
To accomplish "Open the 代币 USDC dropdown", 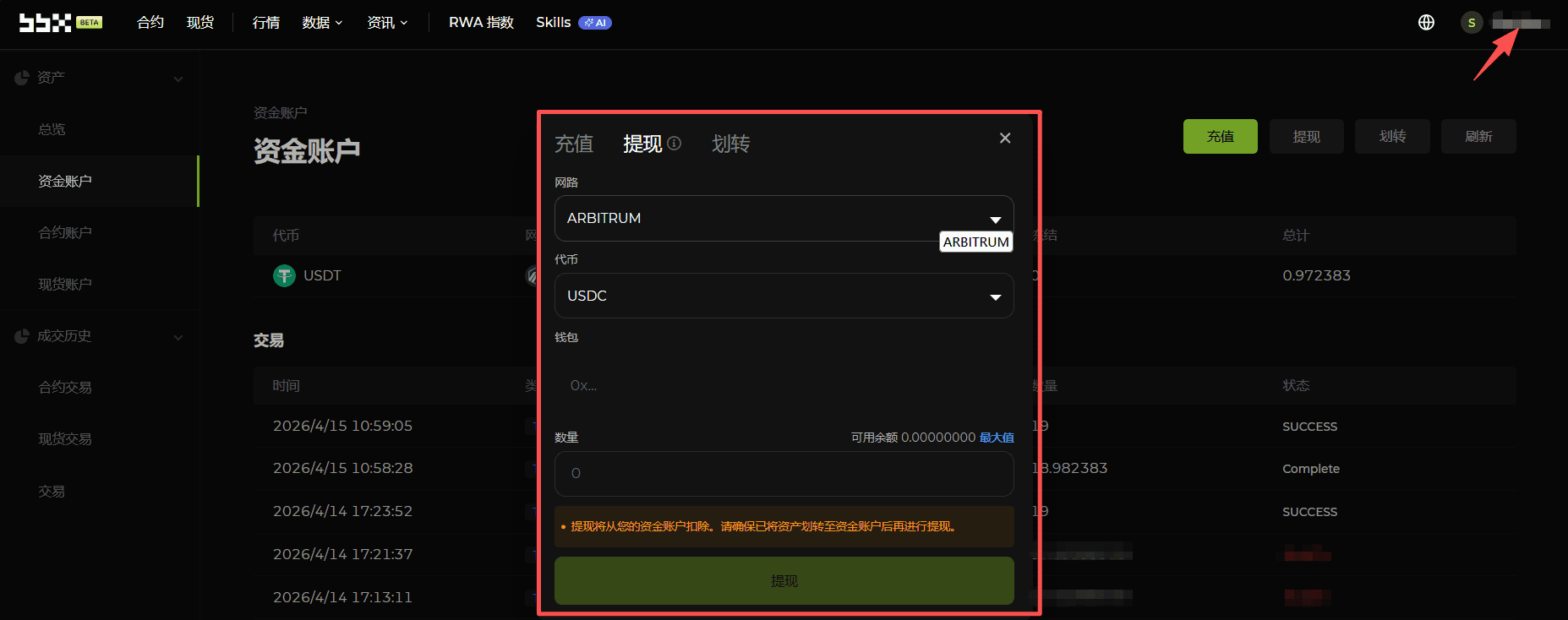I will point(783,296).
